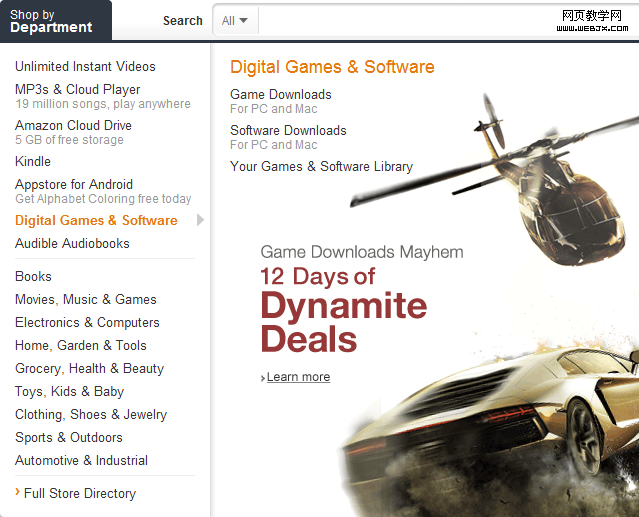This screenshot has width=639, height=517.
Task: Click arrow beside Digital Games & Software
Action: tap(200, 220)
